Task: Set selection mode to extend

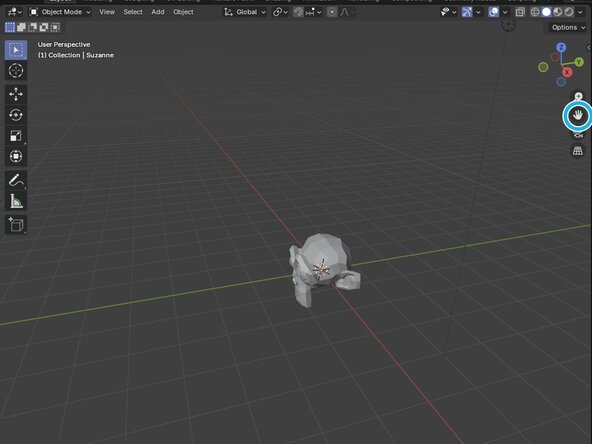Action: click(x=21, y=27)
